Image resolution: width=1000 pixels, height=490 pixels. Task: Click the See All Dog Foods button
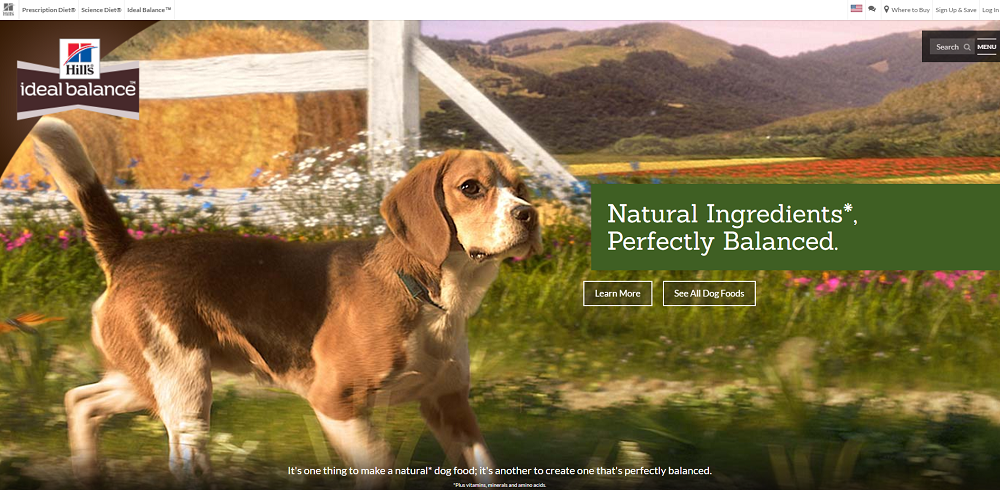click(709, 293)
